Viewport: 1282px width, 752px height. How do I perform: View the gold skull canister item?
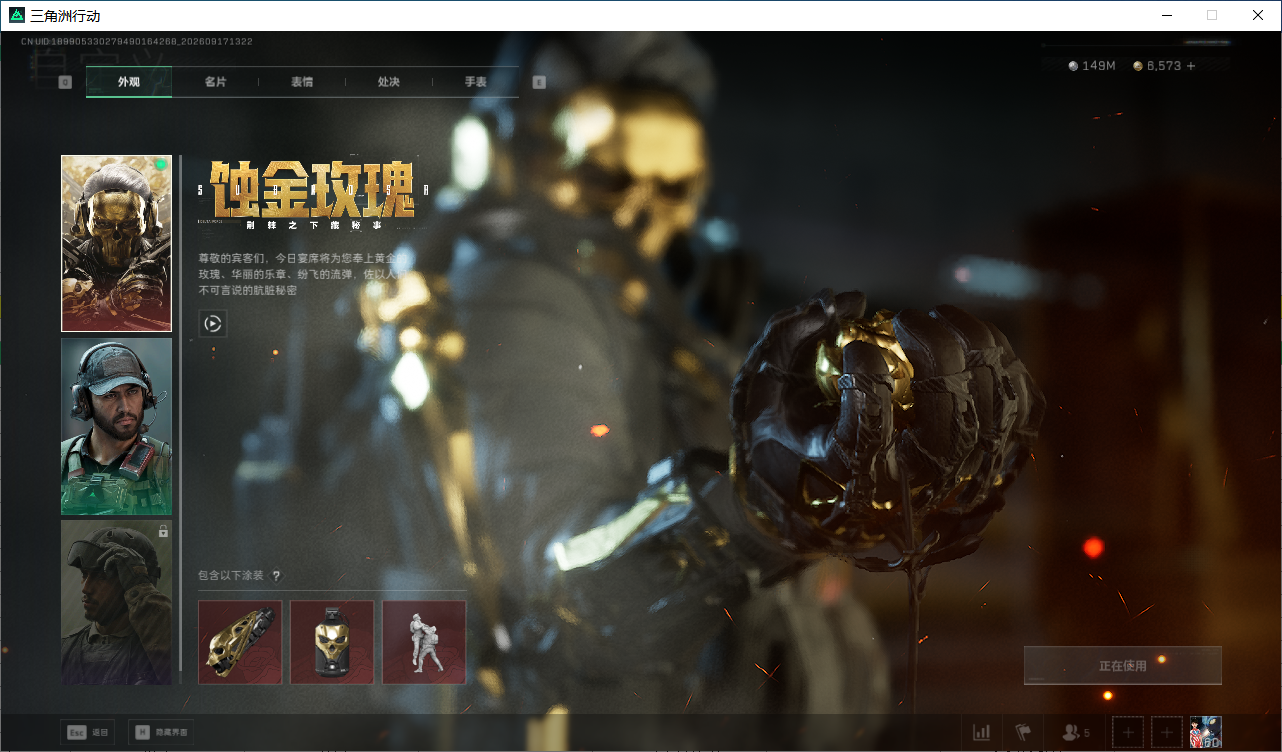[332, 642]
